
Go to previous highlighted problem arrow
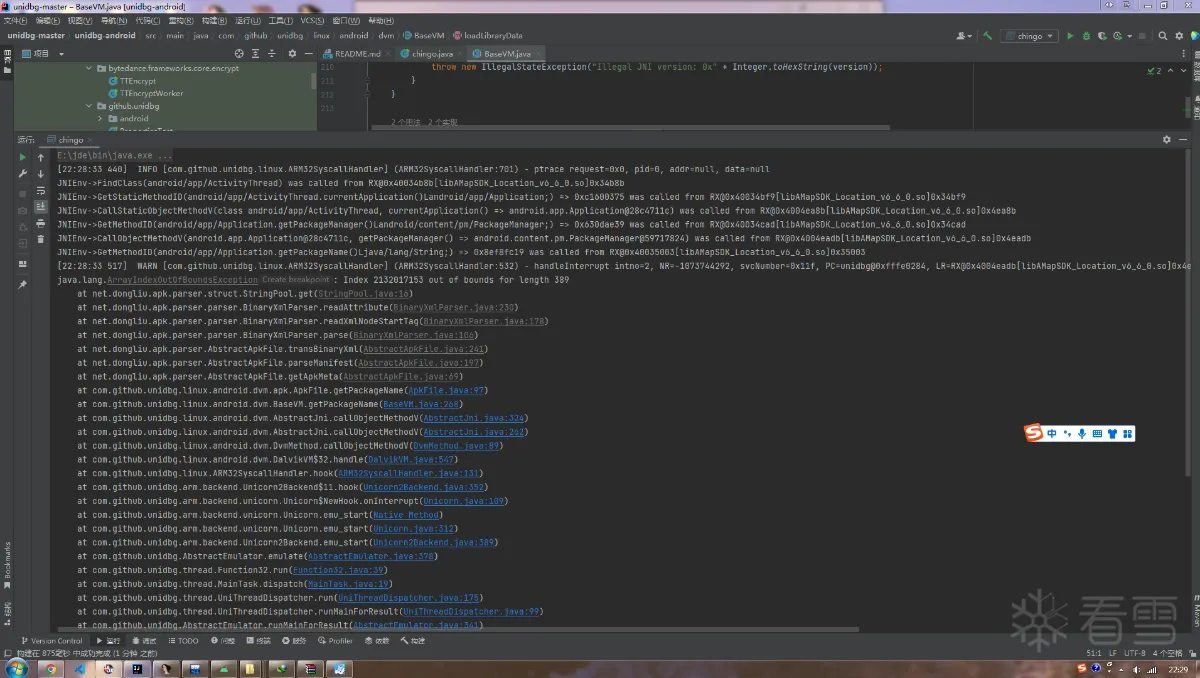[1171, 71]
